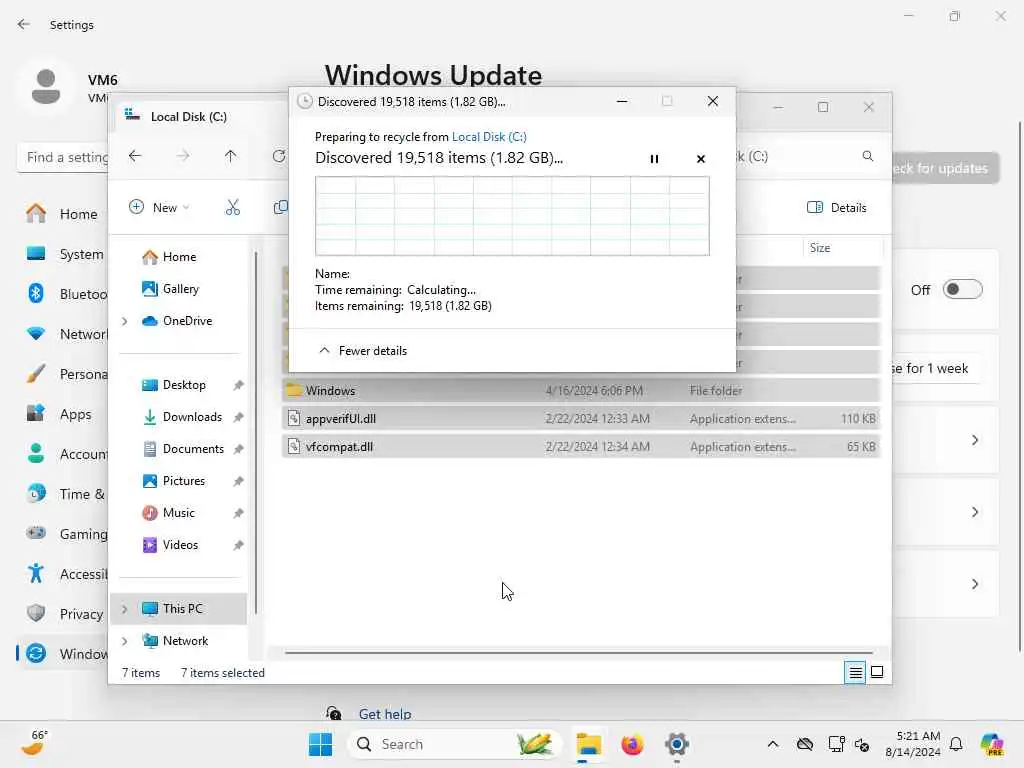Open the weather widget showing 66°
Viewport: 1024px width, 768px height.
pos(34,743)
